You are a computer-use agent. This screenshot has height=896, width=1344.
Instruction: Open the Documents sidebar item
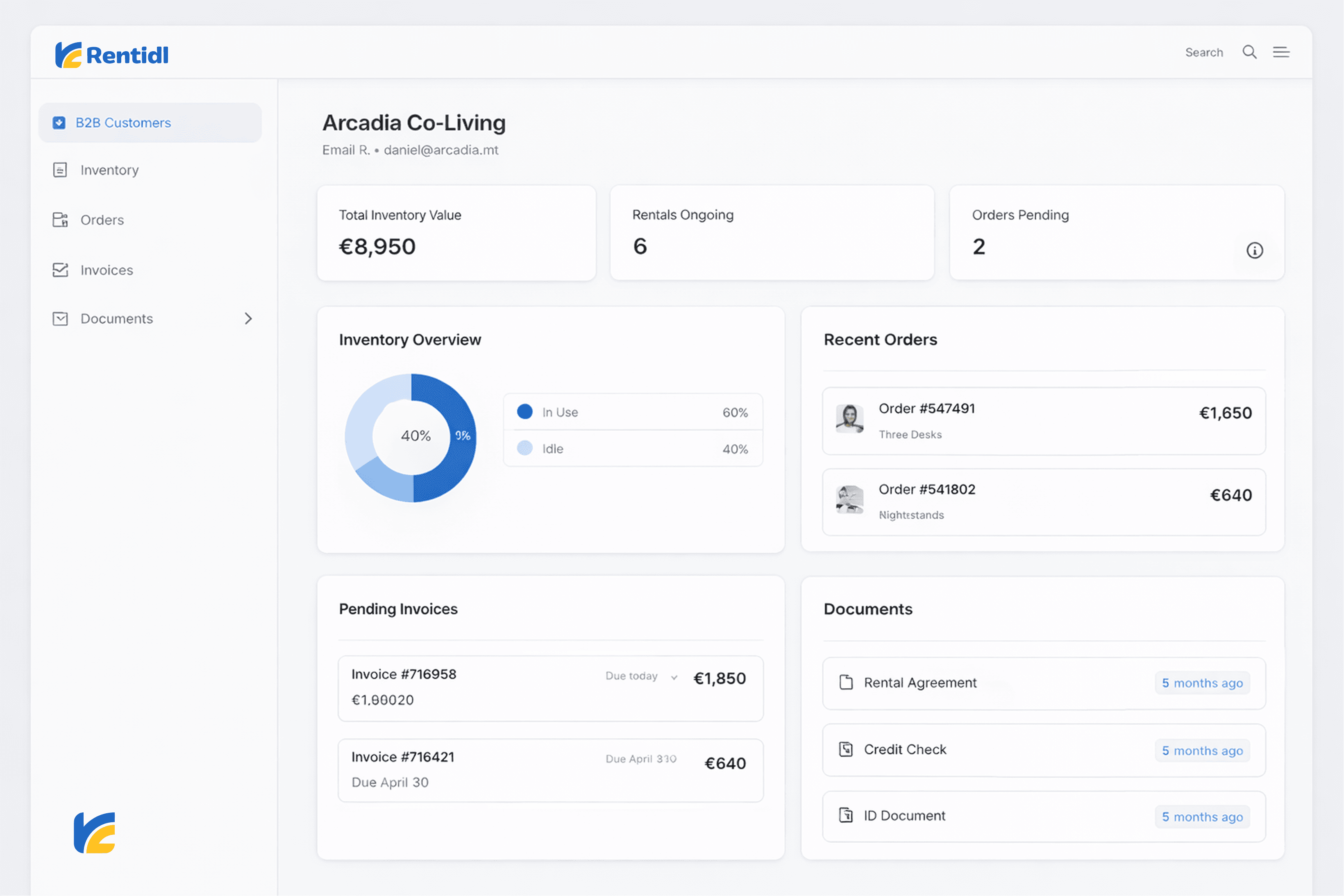pos(116,319)
